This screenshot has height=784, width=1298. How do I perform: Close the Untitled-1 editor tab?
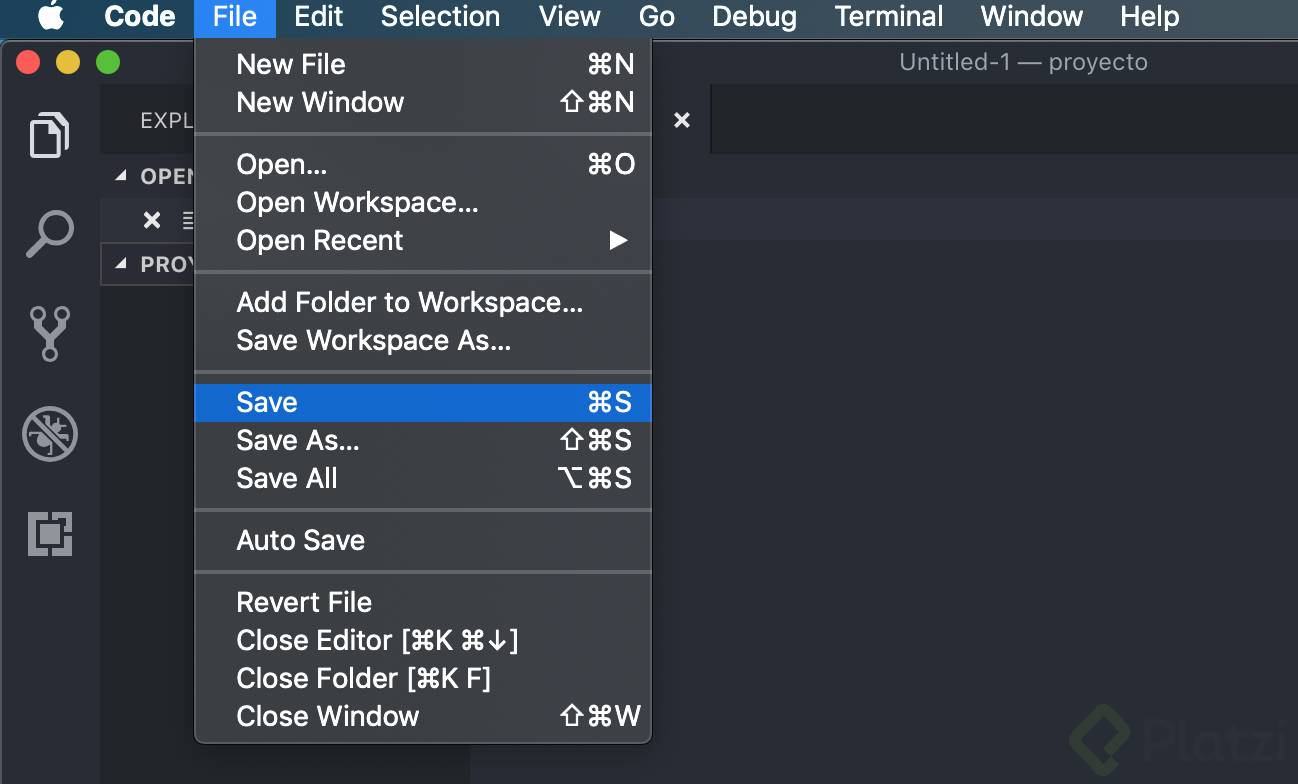click(x=682, y=120)
